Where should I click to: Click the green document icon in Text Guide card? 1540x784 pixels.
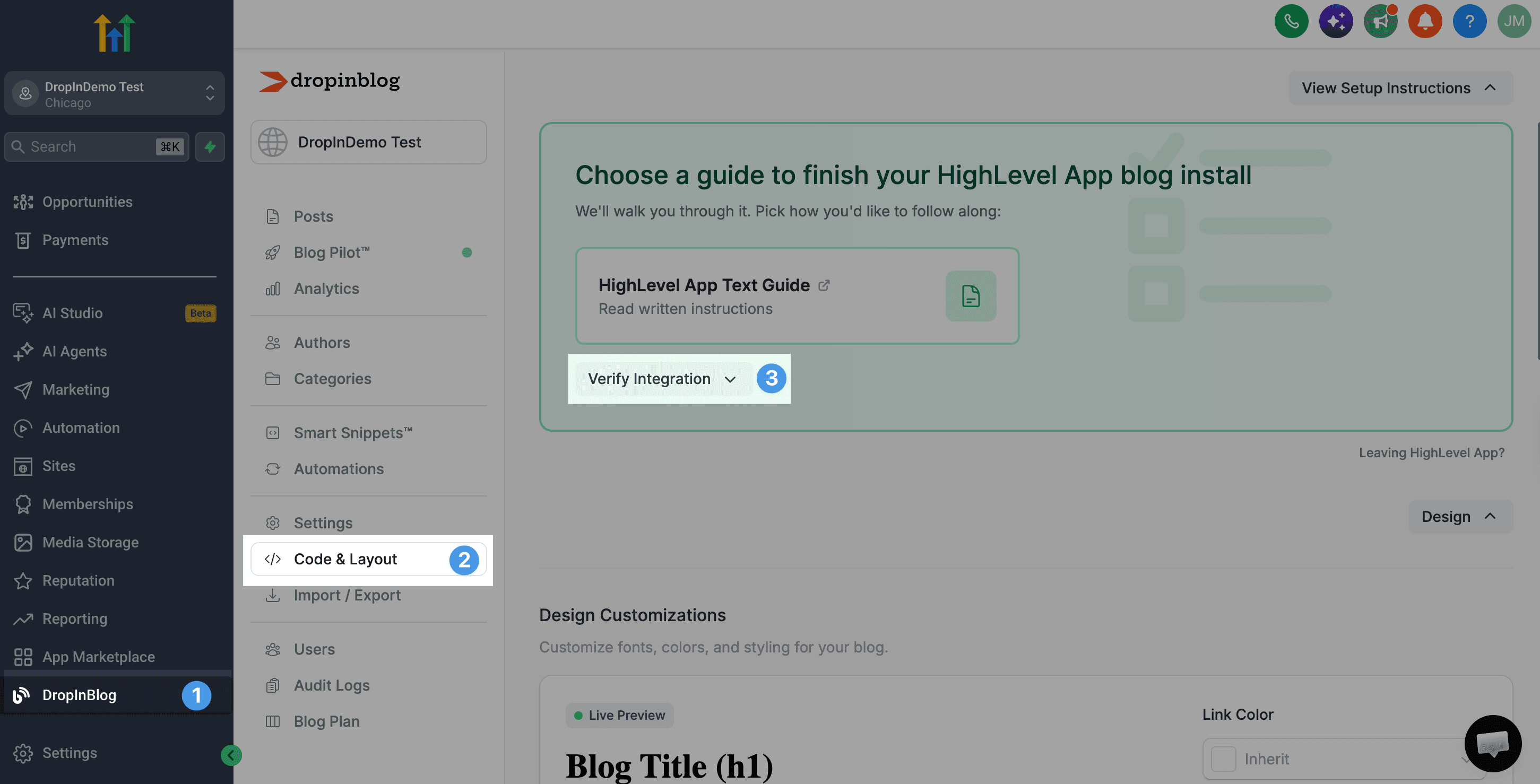click(x=971, y=296)
